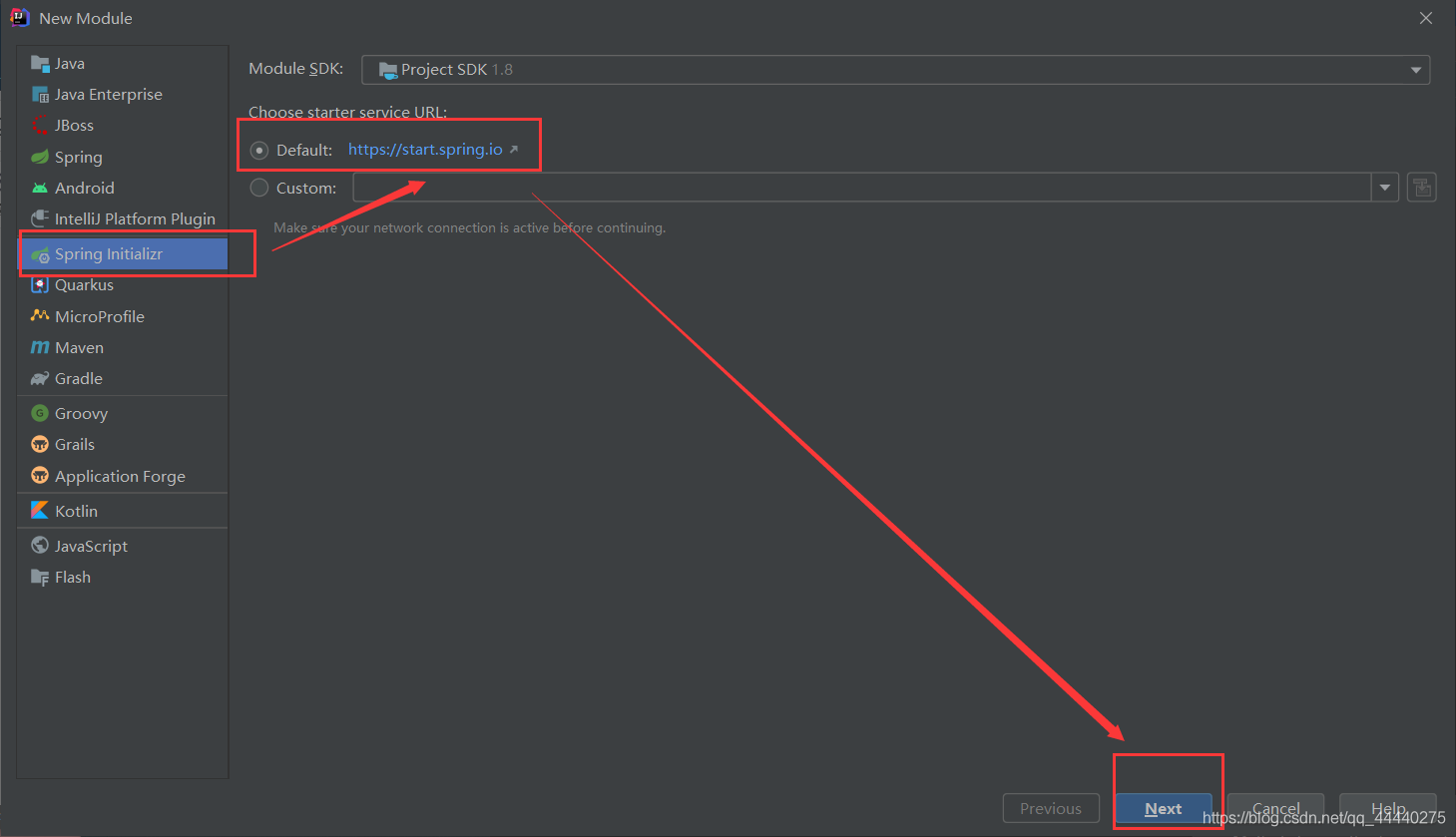This screenshot has height=837, width=1456.
Task: Click the Application Forge icon
Action: point(40,476)
